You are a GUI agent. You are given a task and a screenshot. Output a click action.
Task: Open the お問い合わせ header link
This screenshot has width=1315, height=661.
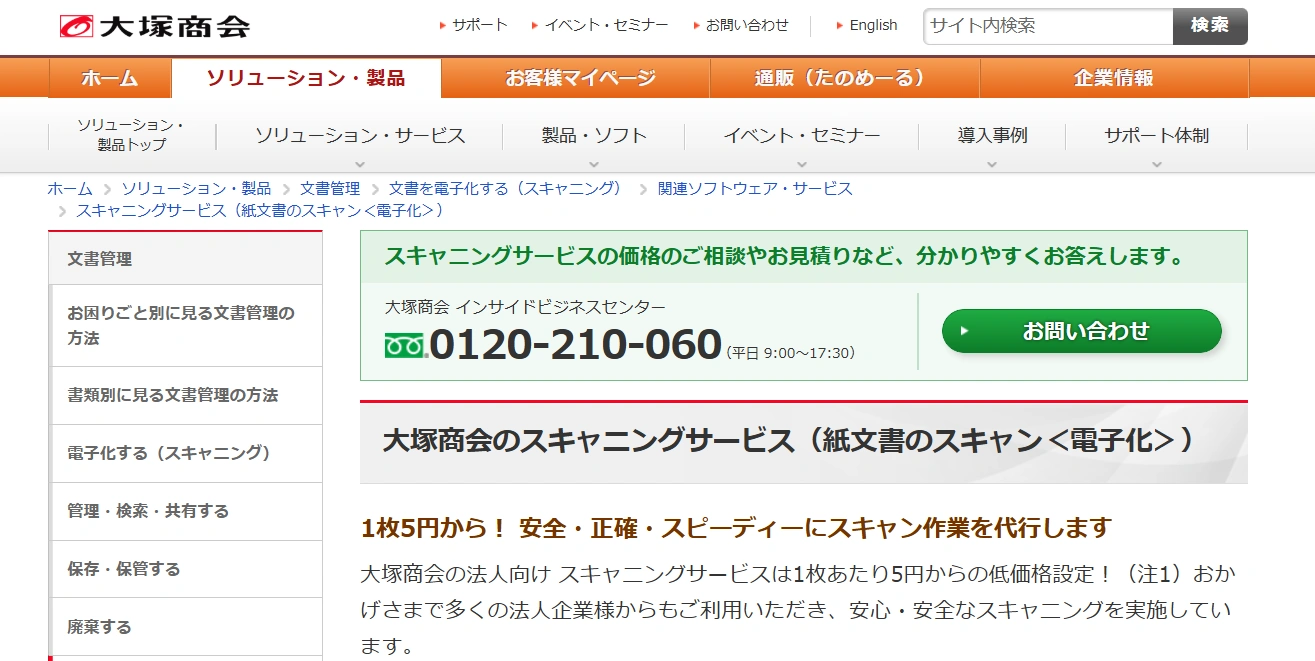click(x=747, y=25)
